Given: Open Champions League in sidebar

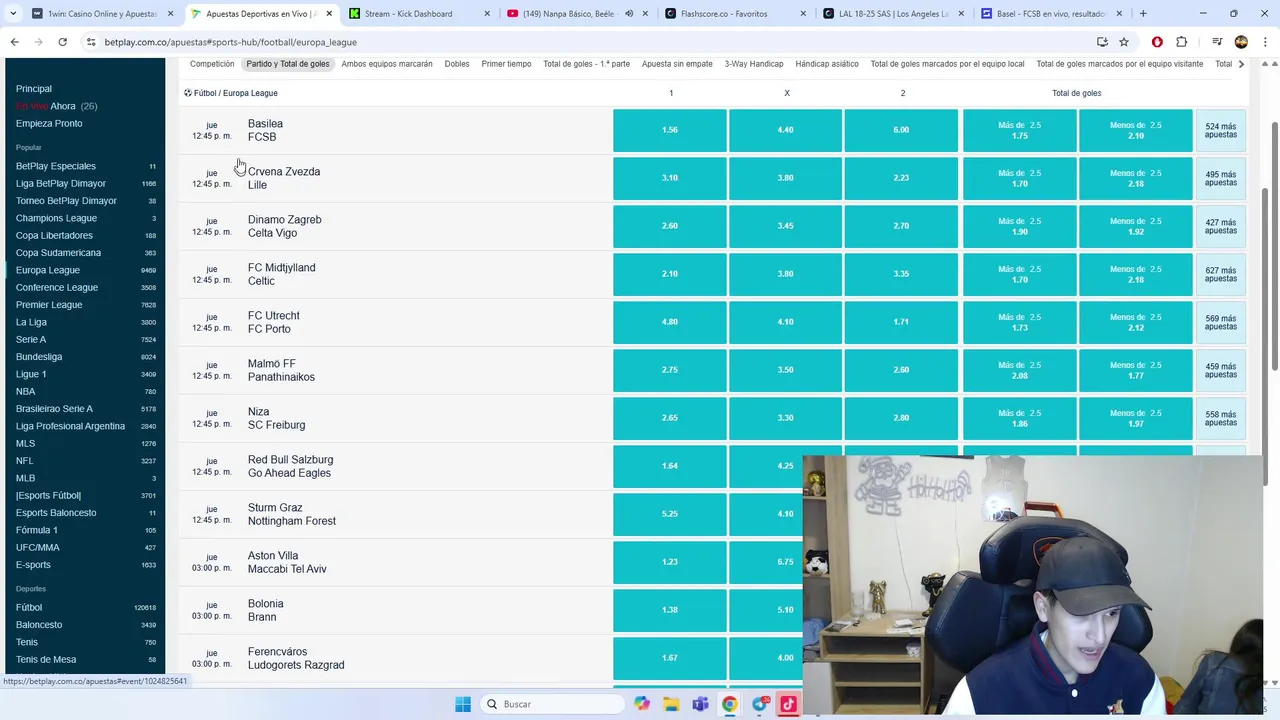Looking at the screenshot, I should pyautogui.click(x=56, y=218).
